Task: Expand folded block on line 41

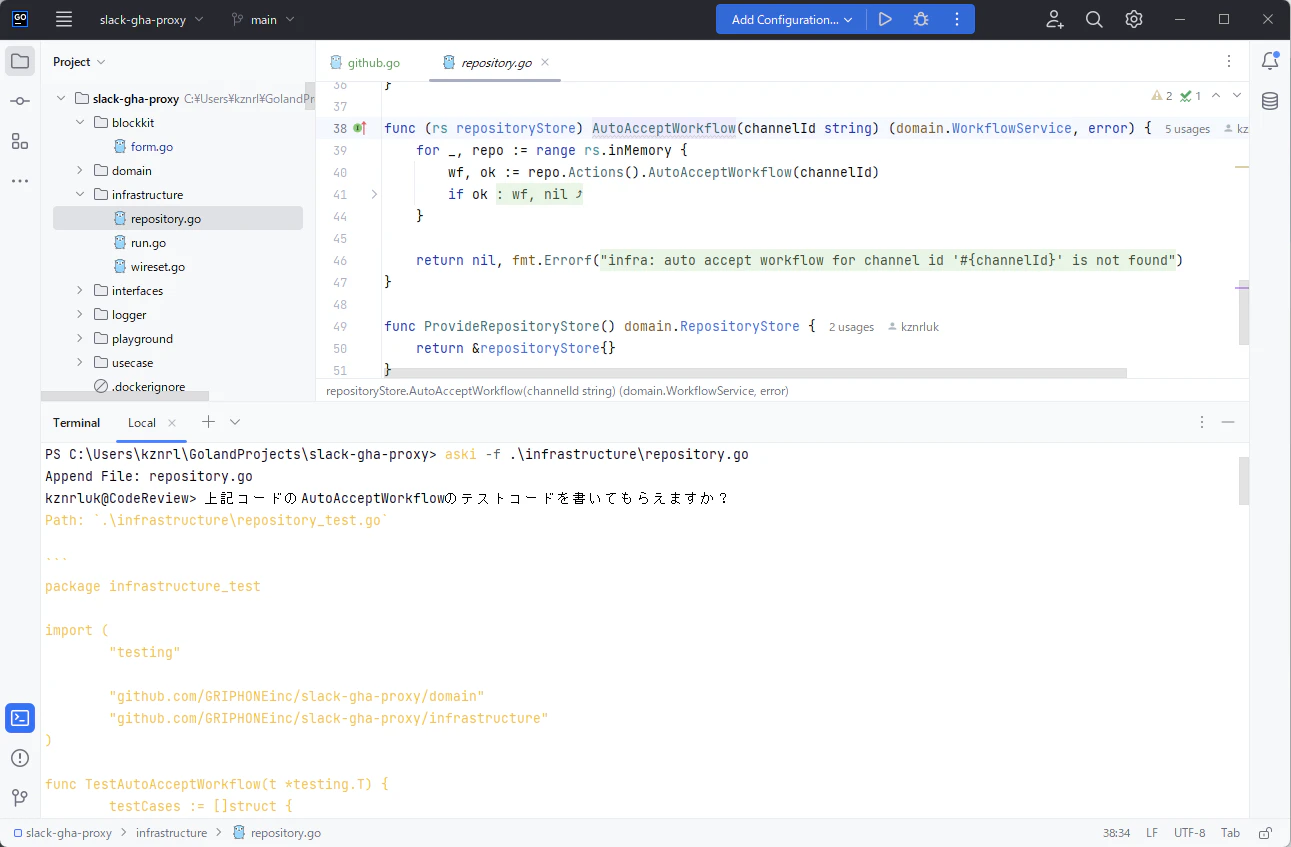Action: coord(374,194)
